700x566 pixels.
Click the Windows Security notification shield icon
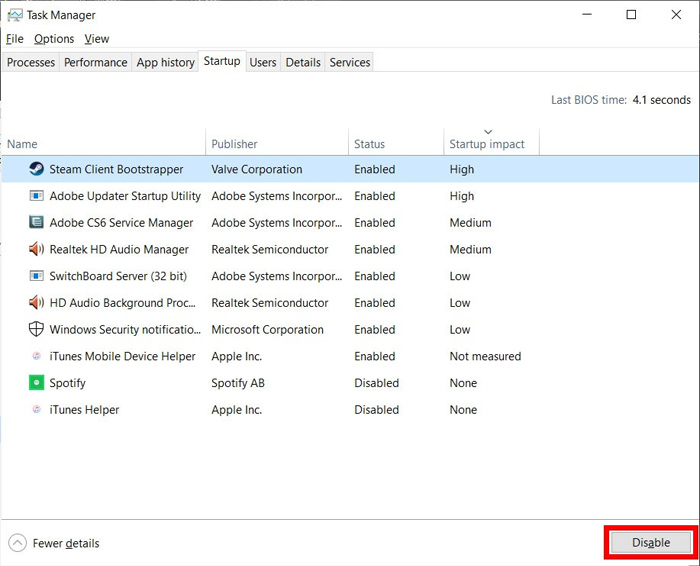(36, 329)
